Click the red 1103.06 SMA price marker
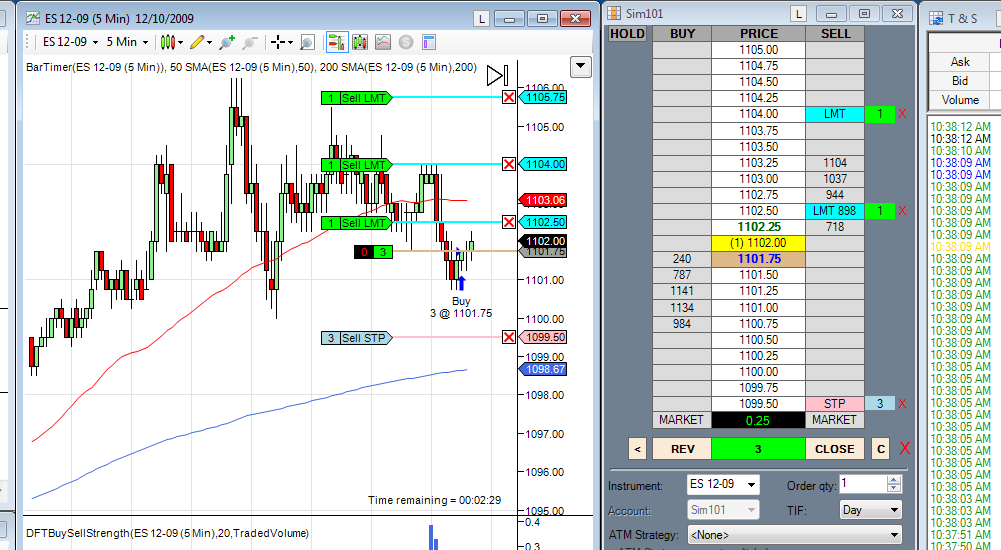 (543, 200)
